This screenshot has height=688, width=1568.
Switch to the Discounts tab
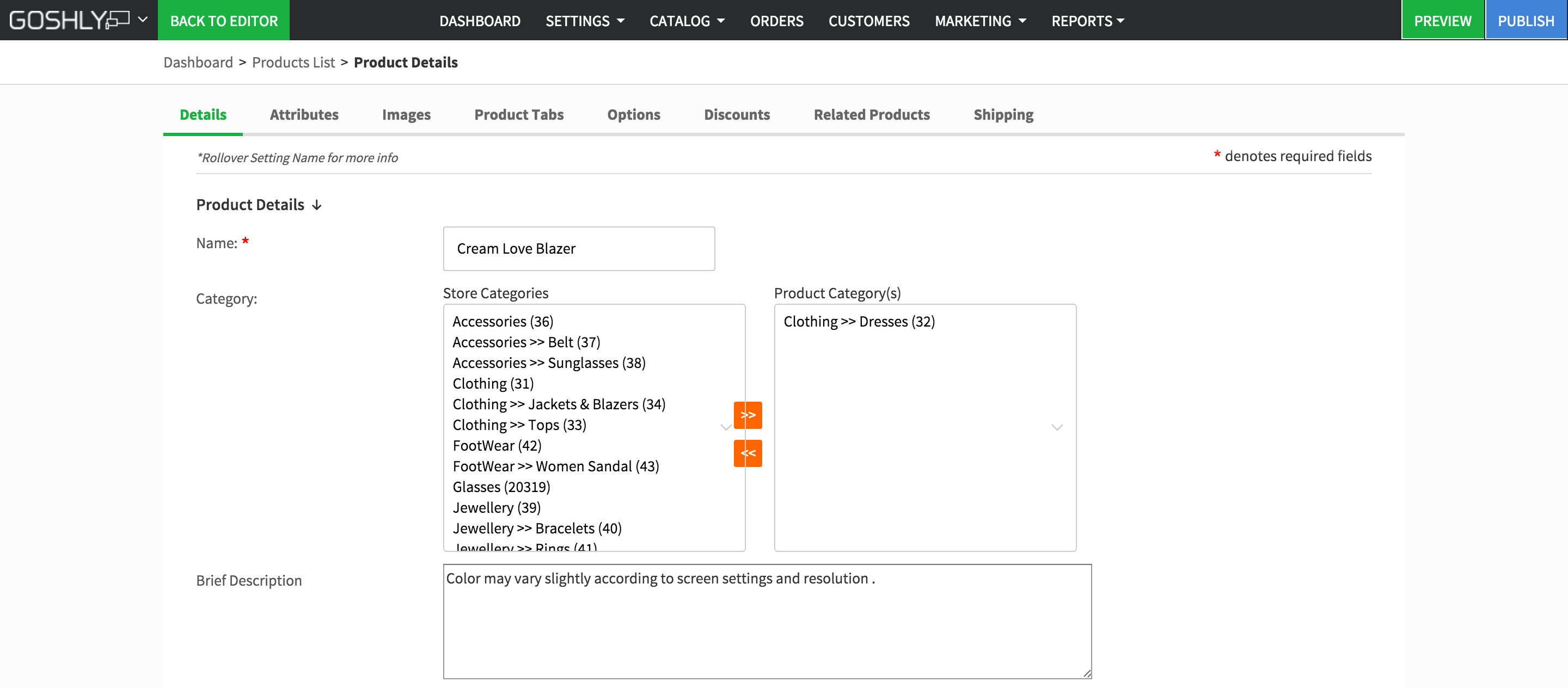point(737,114)
